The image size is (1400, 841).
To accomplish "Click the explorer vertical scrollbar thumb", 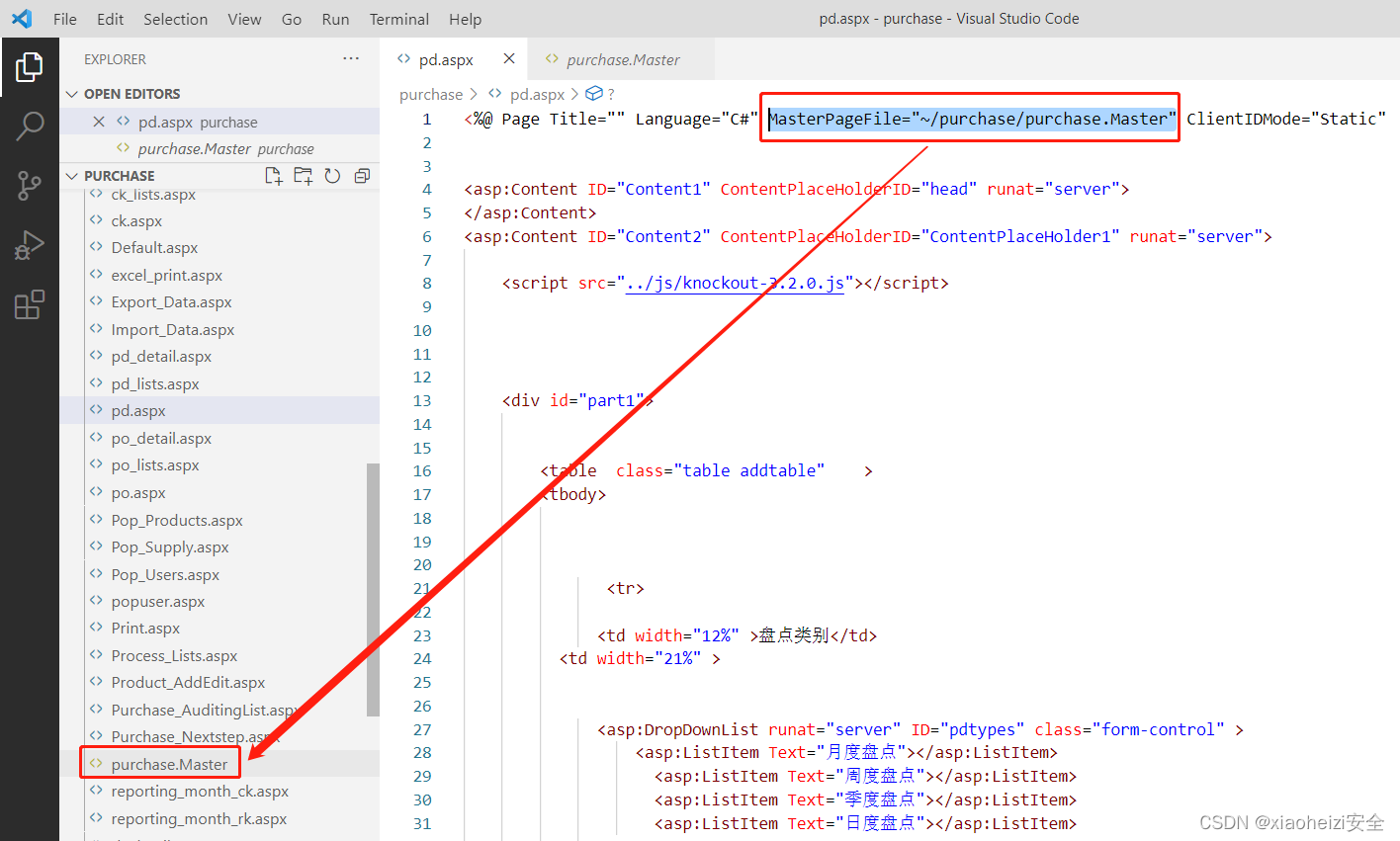I will pos(373,589).
